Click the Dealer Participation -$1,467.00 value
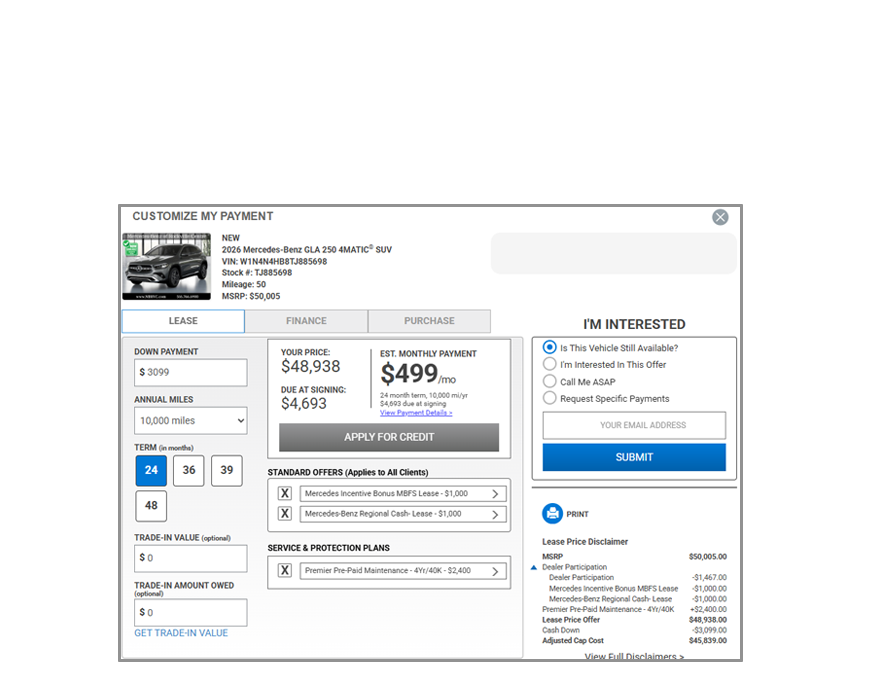Screen dimensions: 878x697 (709, 577)
